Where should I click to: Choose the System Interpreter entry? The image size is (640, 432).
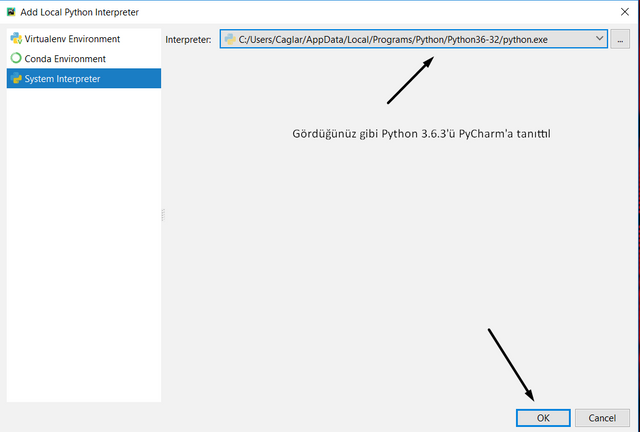coord(62,79)
